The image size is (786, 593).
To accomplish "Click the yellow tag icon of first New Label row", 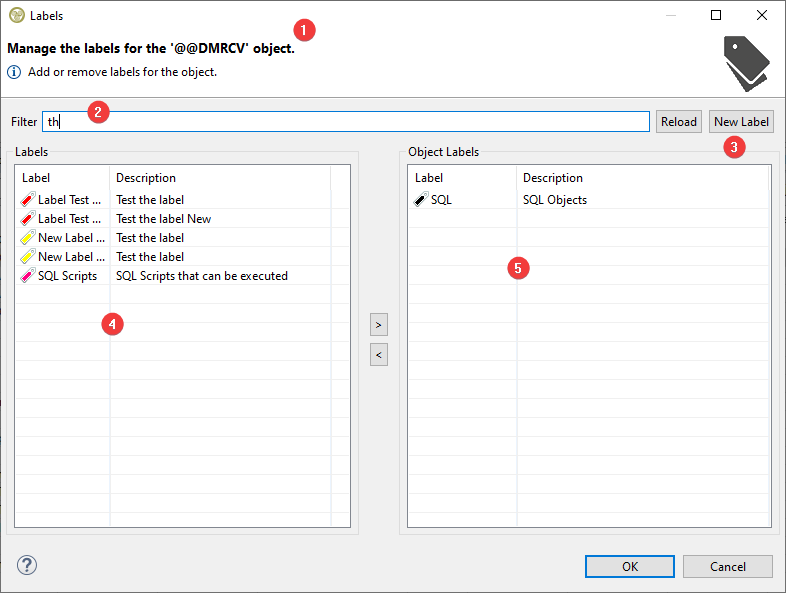I will point(27,238).
